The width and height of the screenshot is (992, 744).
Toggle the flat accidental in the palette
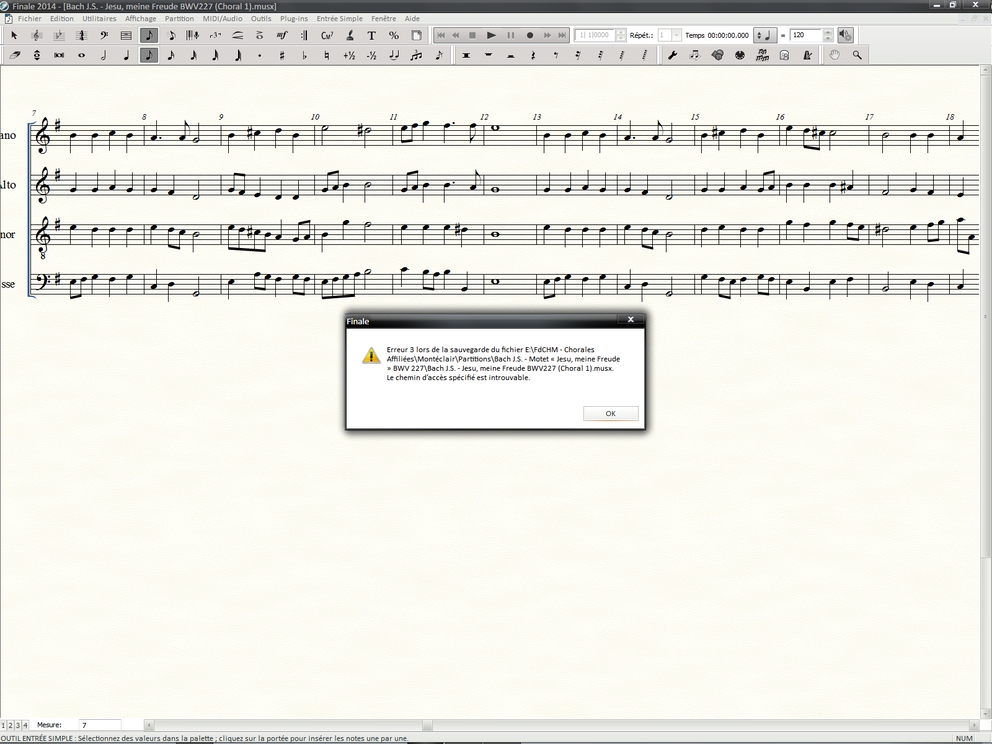304,56
